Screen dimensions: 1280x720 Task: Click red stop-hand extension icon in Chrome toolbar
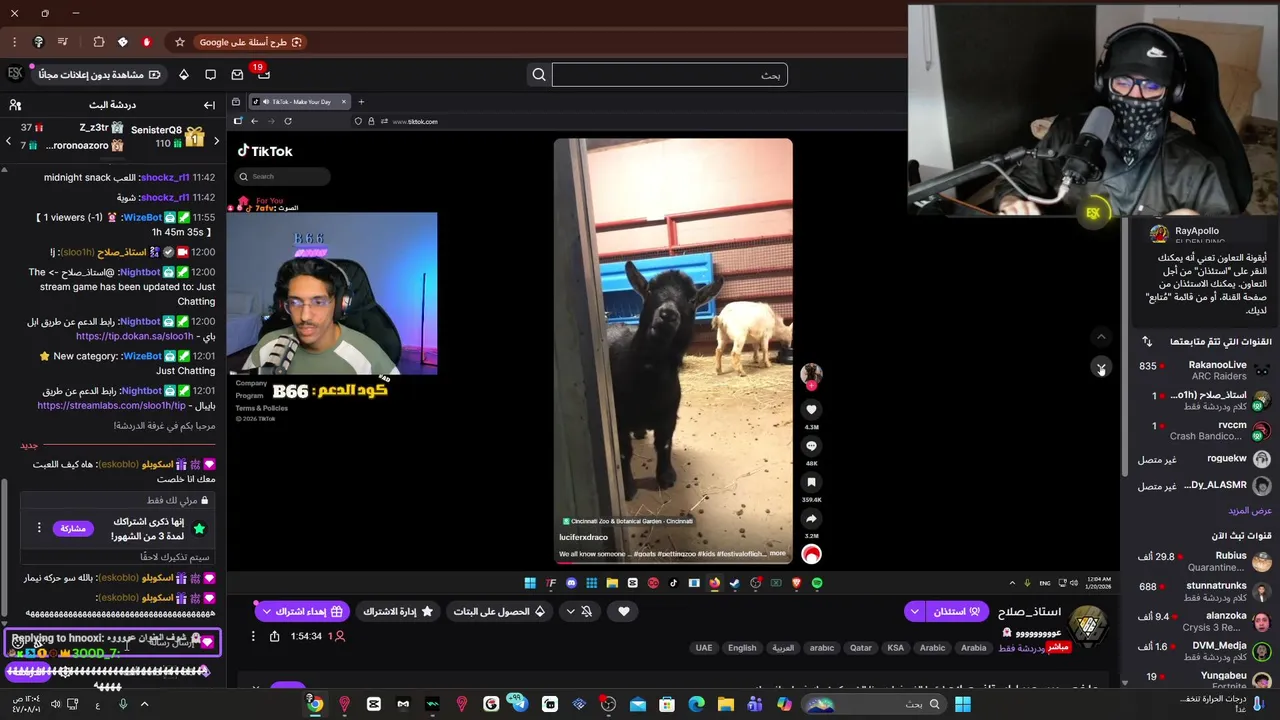pyautogui.click(x=147, y=42)
